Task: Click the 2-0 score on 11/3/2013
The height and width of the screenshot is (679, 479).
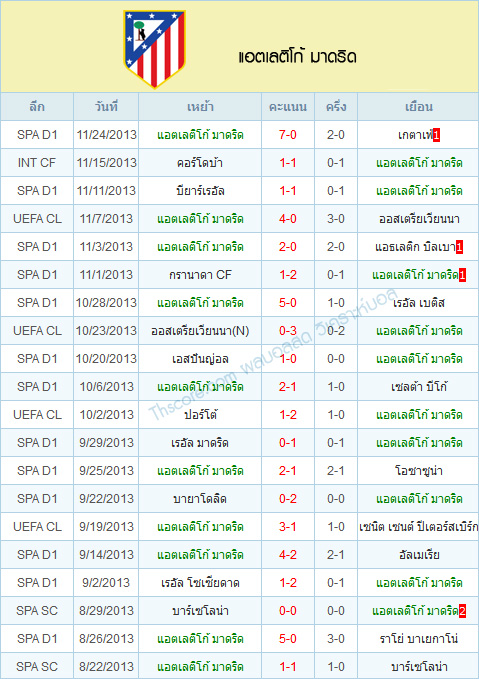Action: (288, 247)
